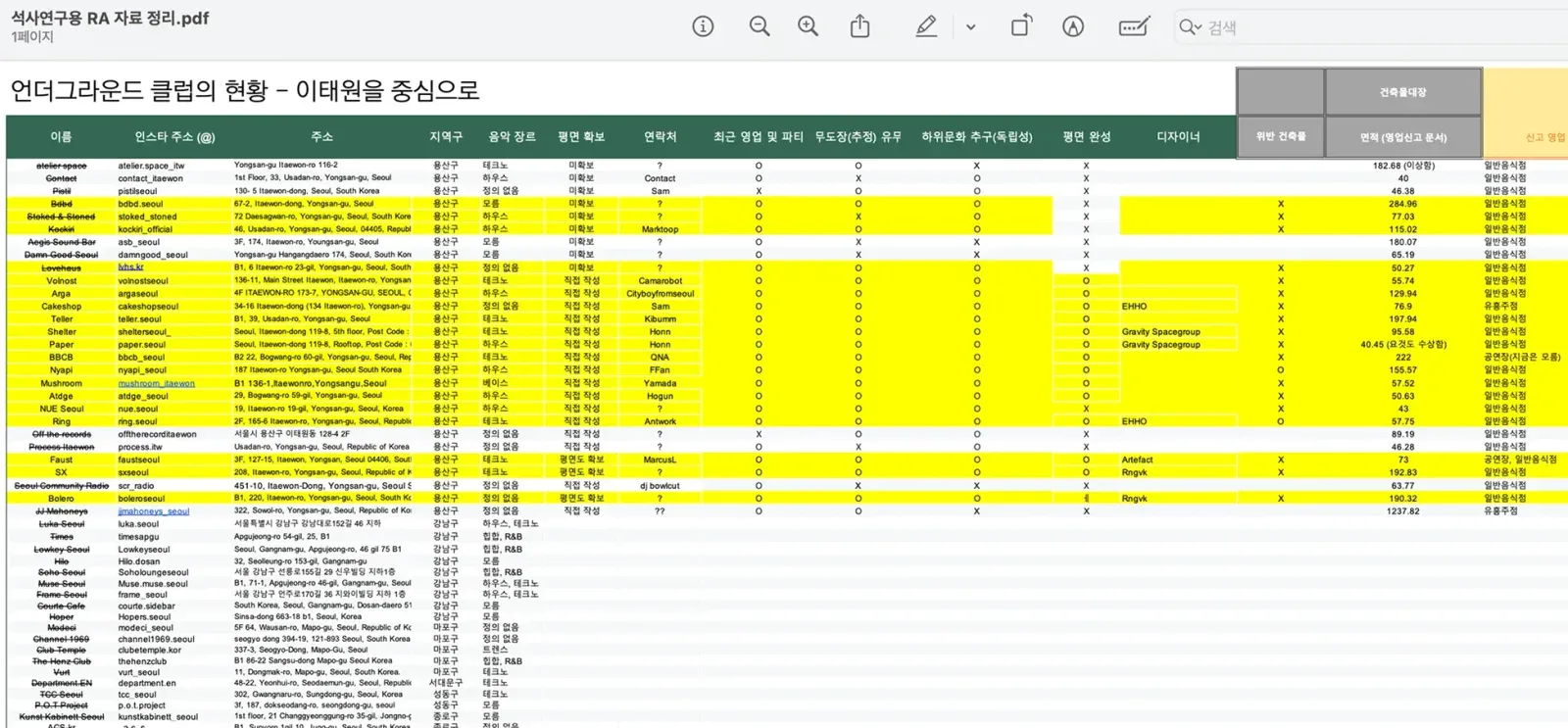
Task: Select the area value 1237.82
Action: coord(1402,510)
